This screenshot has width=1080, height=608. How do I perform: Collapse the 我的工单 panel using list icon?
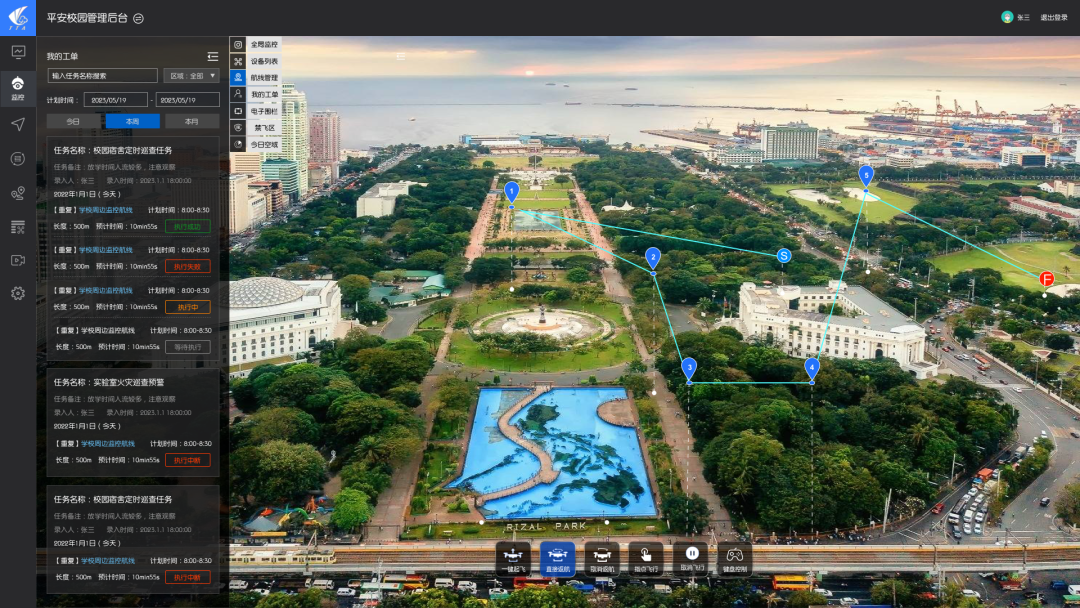point(212,56)
